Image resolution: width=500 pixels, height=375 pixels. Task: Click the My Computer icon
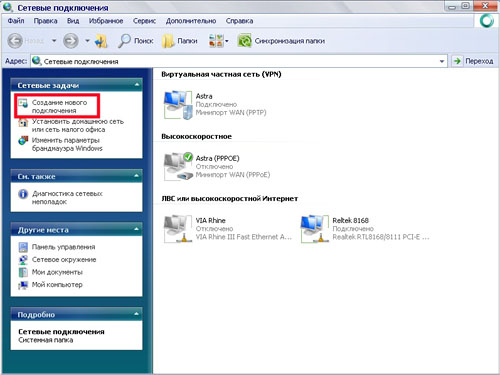23,285
